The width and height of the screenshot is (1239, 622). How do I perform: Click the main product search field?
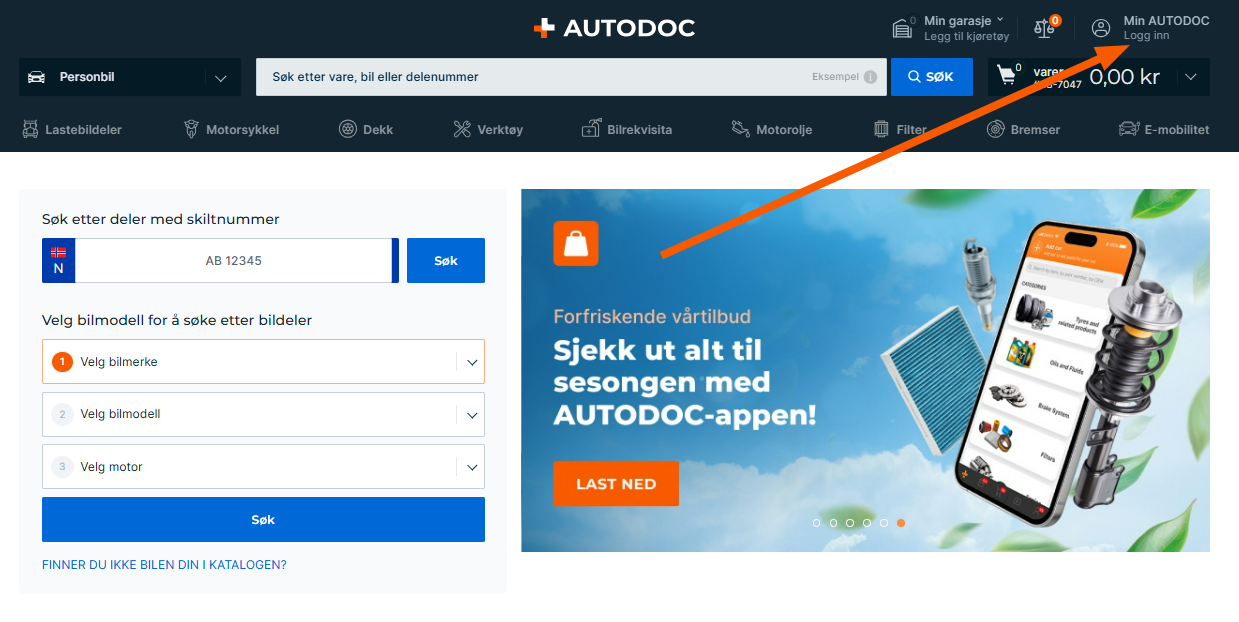571,77
